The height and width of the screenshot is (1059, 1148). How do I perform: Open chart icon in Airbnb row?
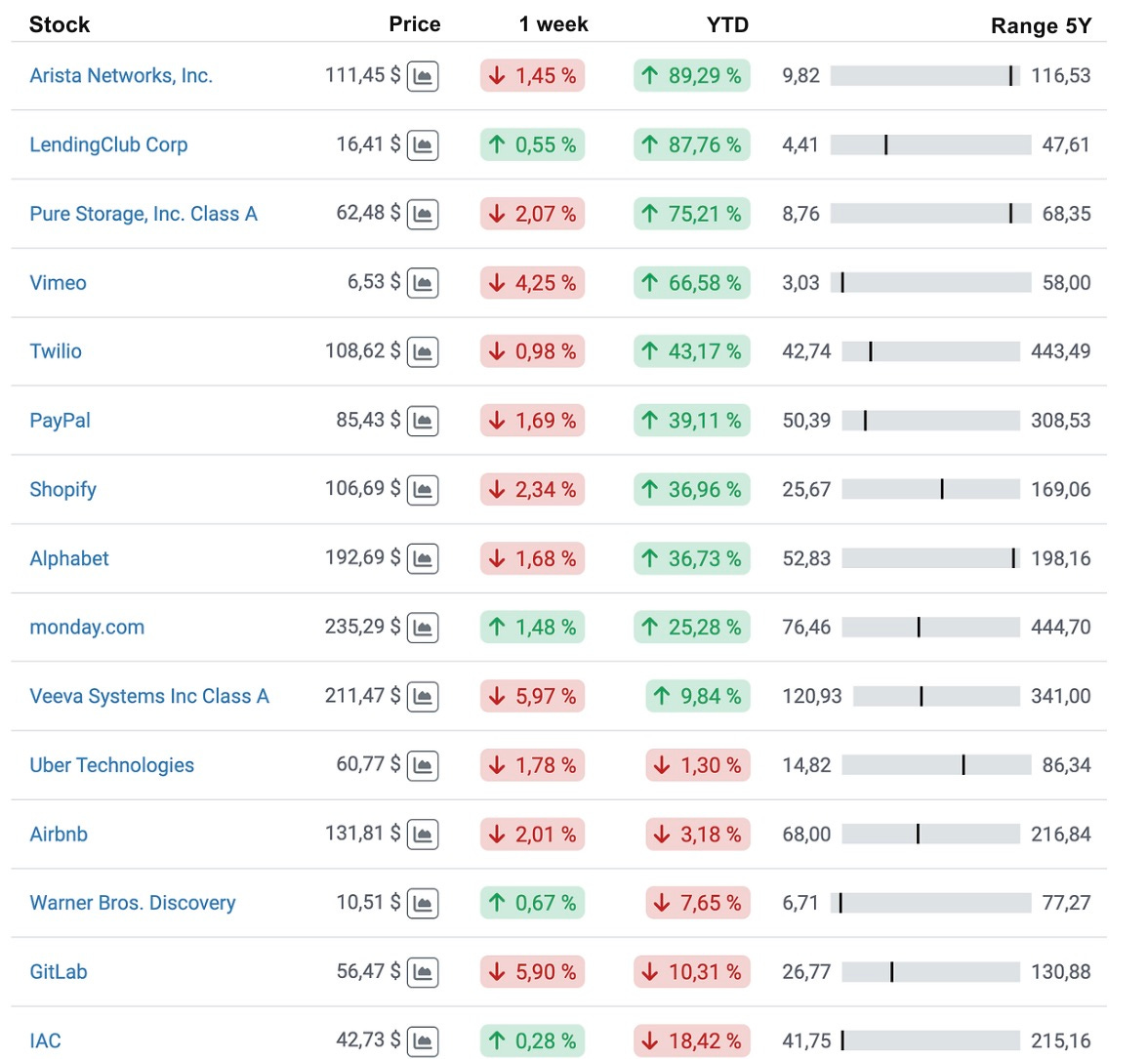point(423,835)
